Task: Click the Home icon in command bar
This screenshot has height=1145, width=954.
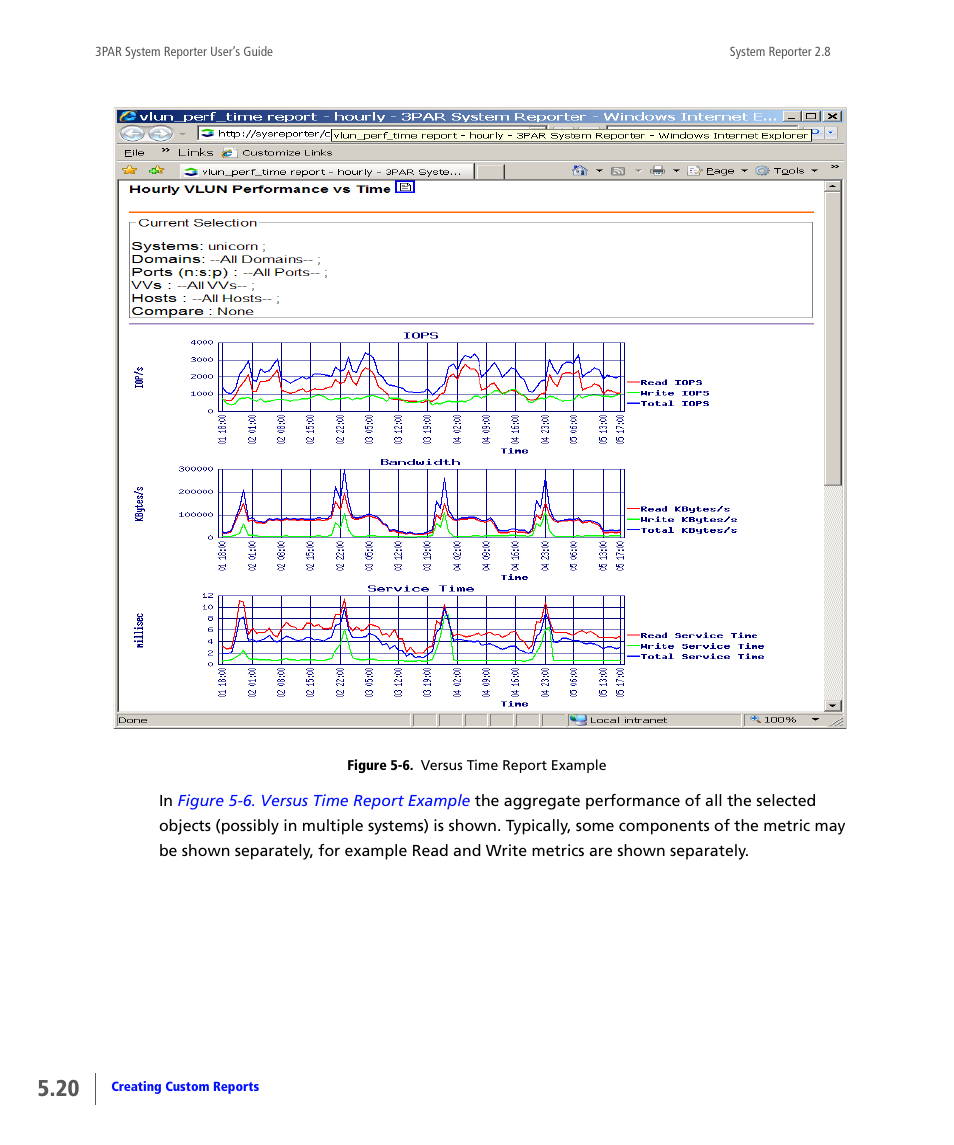Action: pyautogui.click(x=580, y=170)
